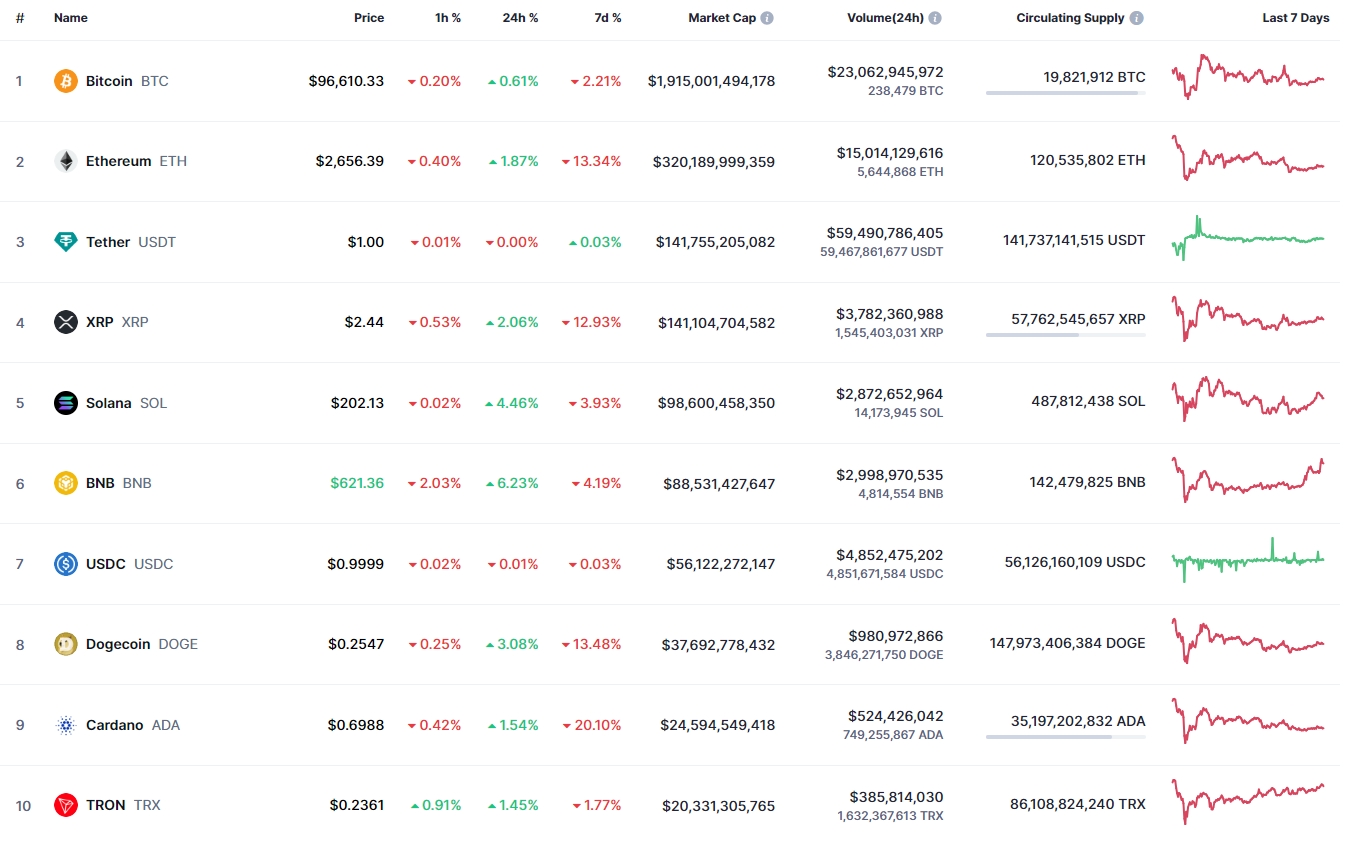
Task: Sort by the 7d % column header
Action: click(x=604, y=18)
